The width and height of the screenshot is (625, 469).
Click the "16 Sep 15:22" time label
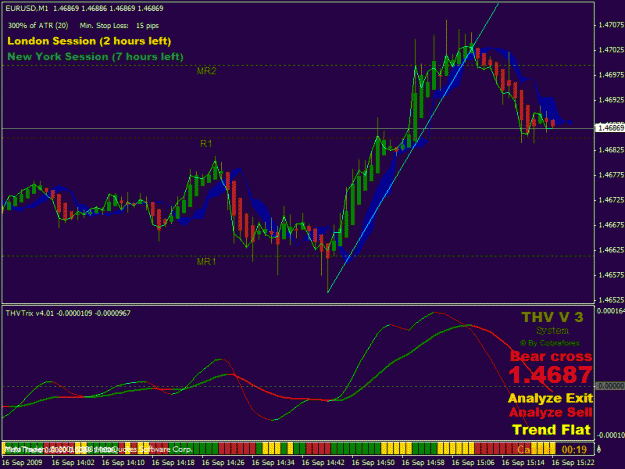point(573,463)
